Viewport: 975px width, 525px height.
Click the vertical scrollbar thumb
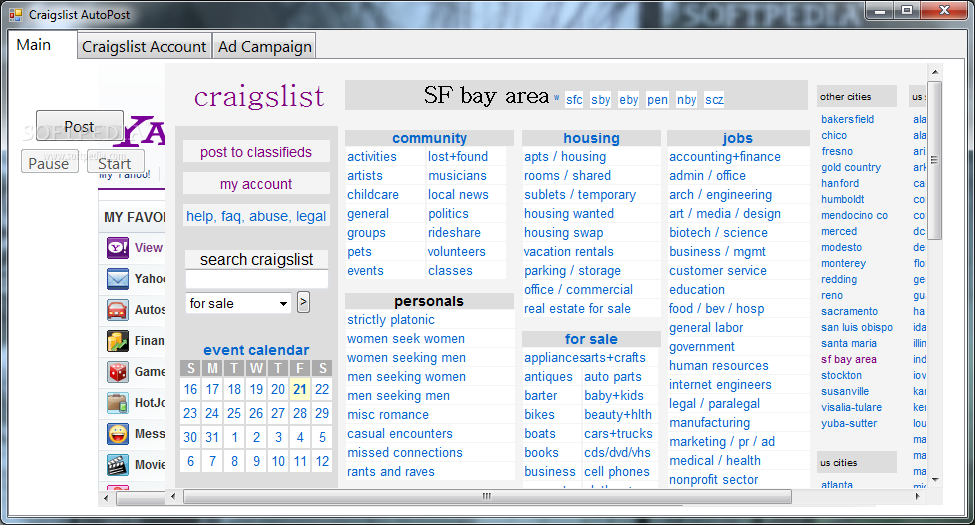(x=935, y=160)
